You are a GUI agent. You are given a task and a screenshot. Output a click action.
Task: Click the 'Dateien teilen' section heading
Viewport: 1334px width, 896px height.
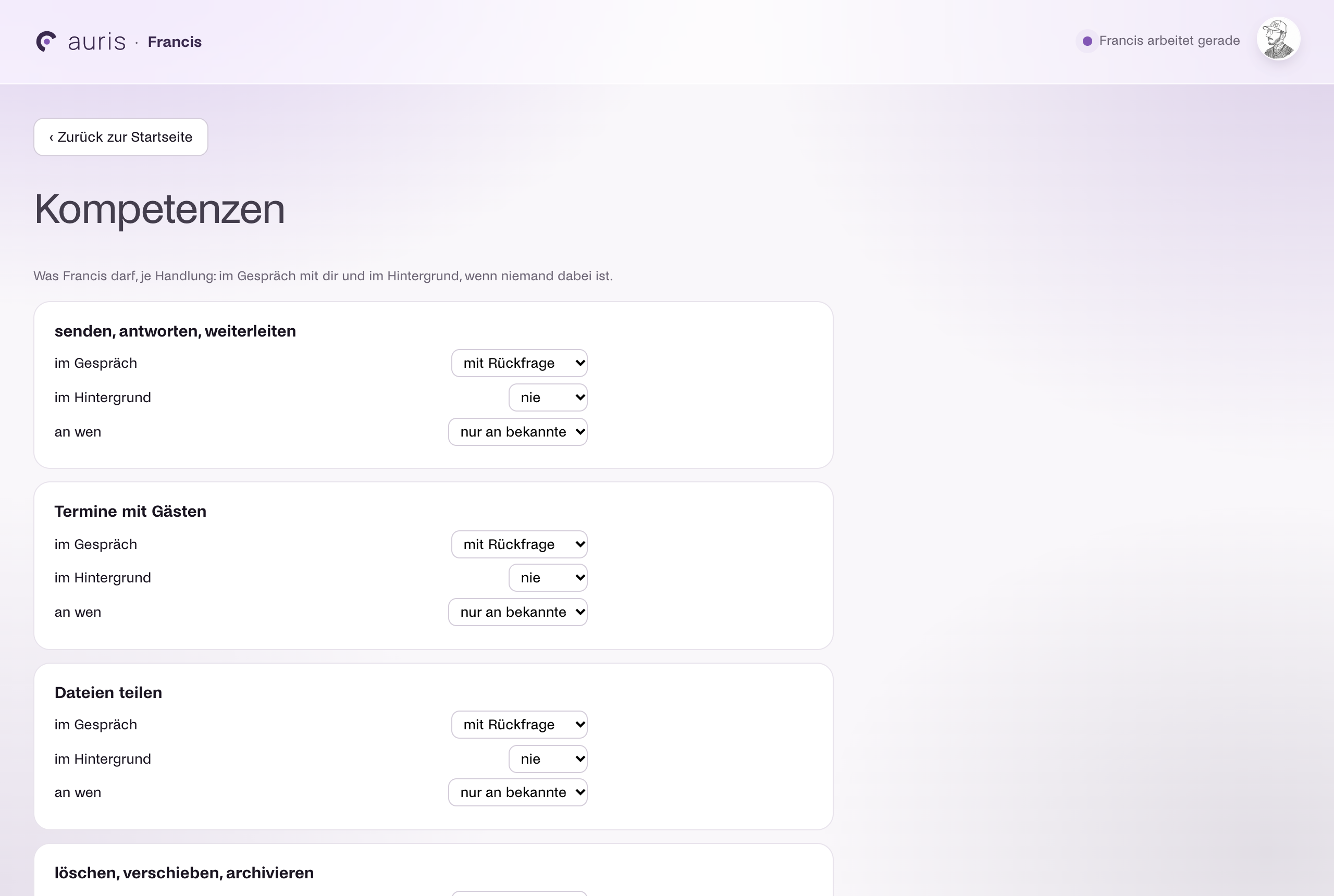click(x=108, y=692)
